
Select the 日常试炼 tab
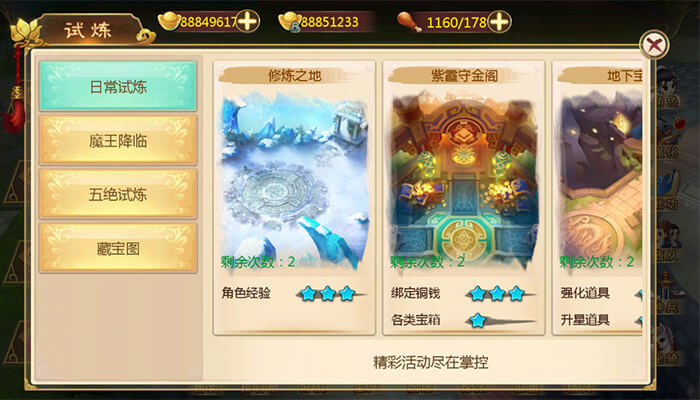[118, 86]
